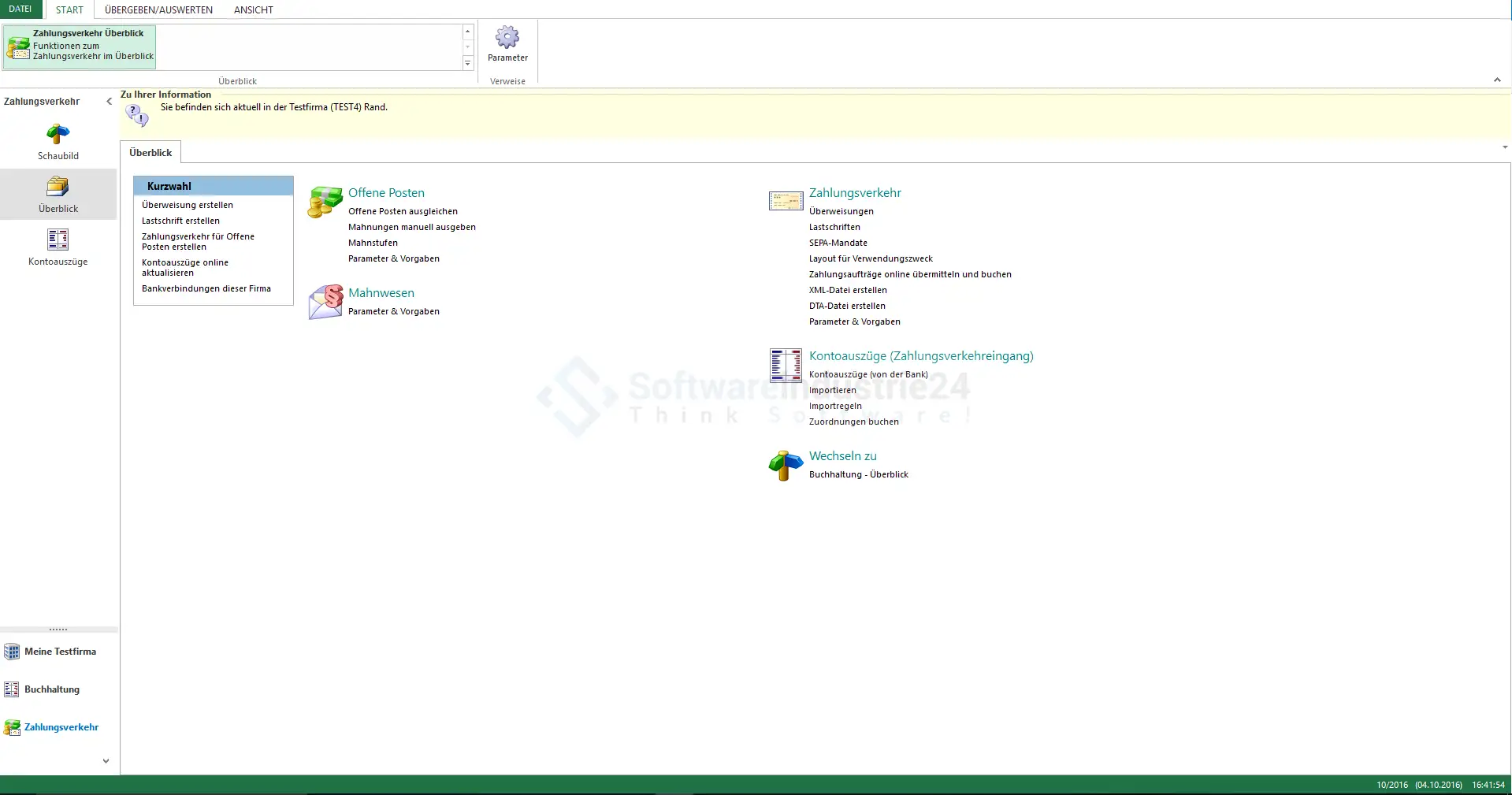1512x795 pixels.
Task: Open the ANSICHT ribbon tab
Action: tap(253, 10)
